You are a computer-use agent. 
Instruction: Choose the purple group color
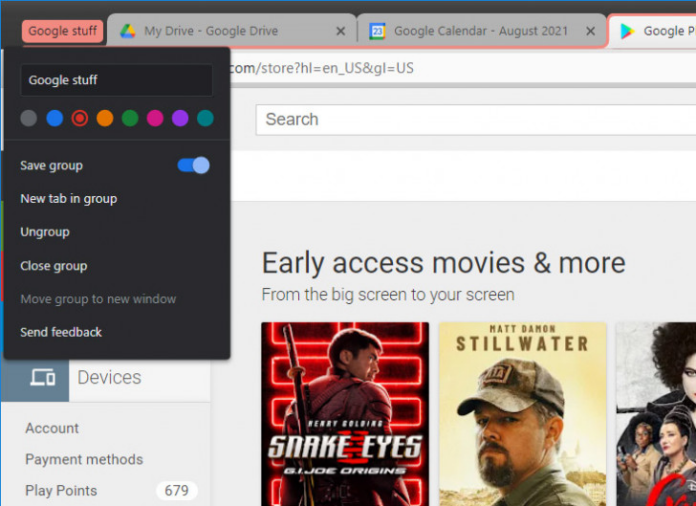(x=180, y=118)
